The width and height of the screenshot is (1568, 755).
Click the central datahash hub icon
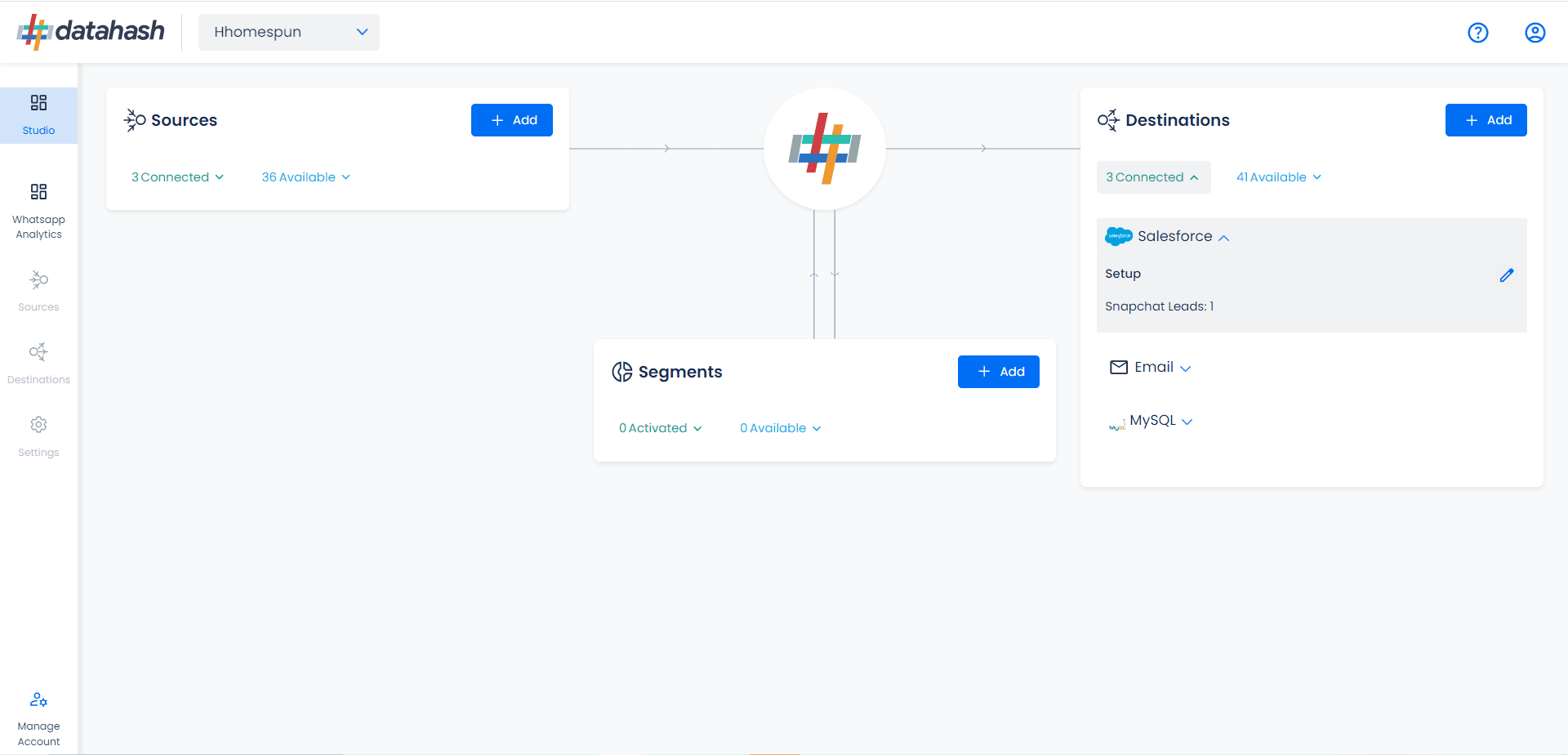click(824, 149)
